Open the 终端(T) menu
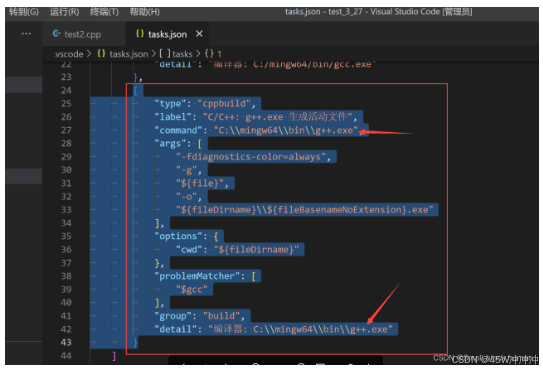Image resolution: width=543 pixels, height=372 pixels. coord(104,12)
